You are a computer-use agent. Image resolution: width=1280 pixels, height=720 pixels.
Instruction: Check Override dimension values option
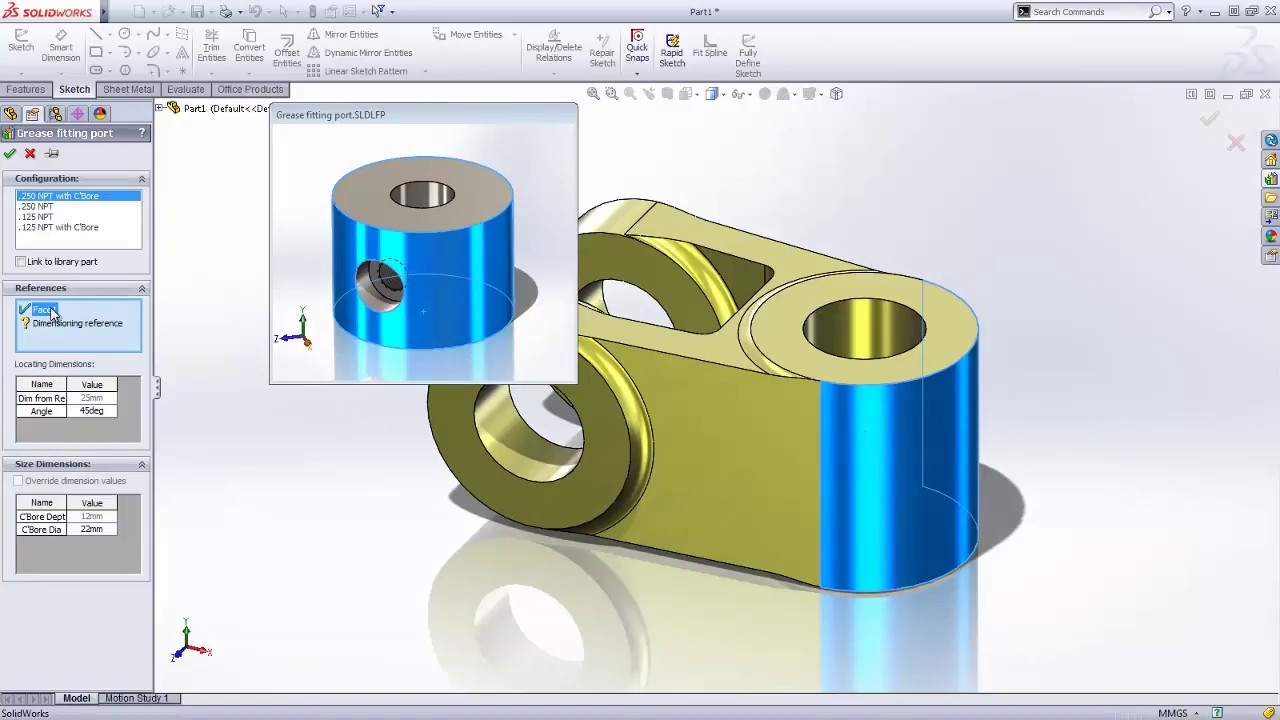19,481
